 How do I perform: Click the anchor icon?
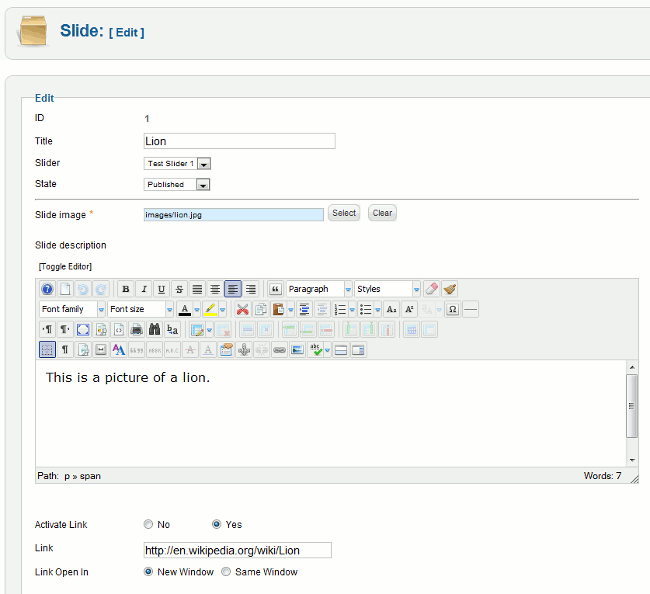tap(244, 350)
